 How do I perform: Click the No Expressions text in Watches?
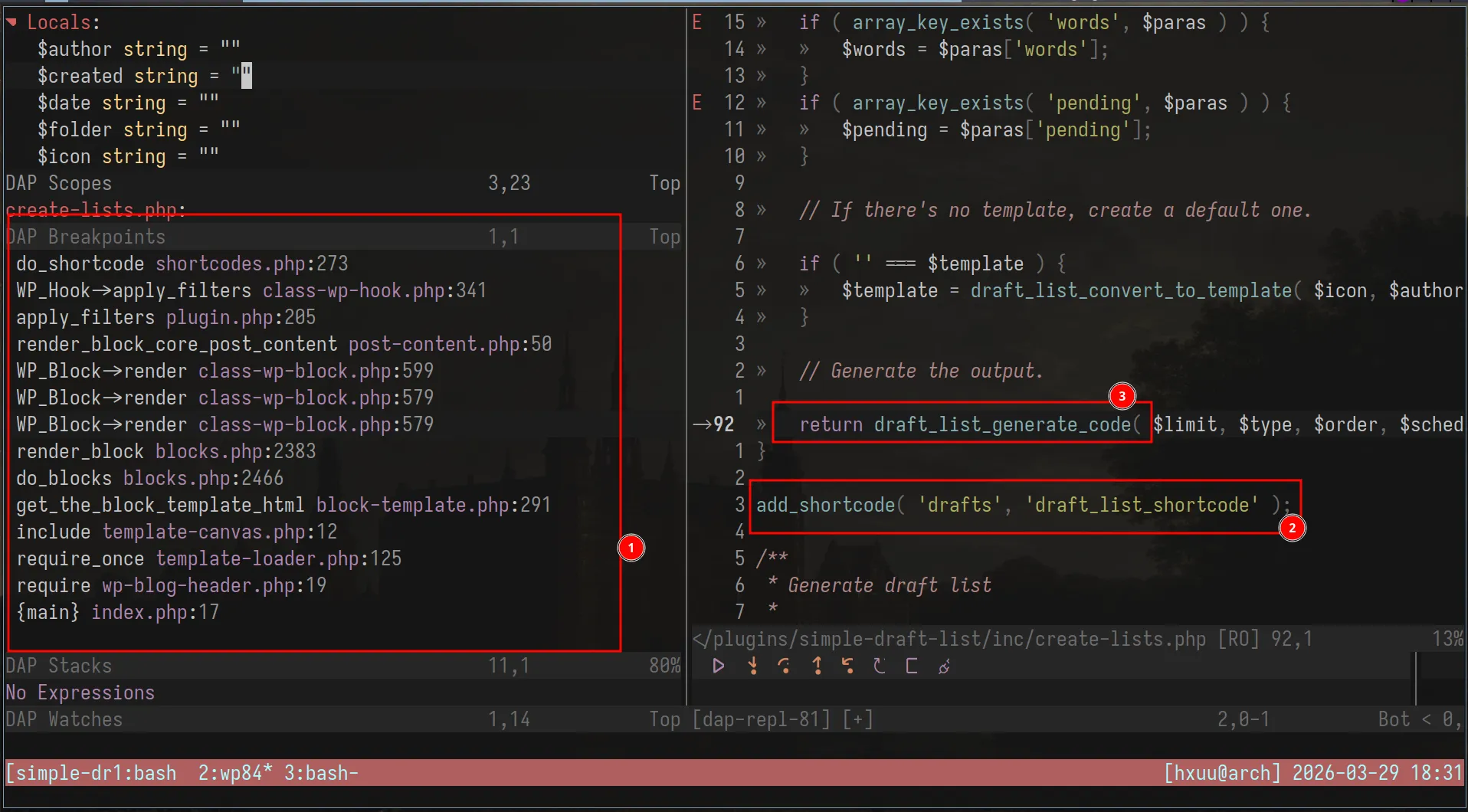80,692
